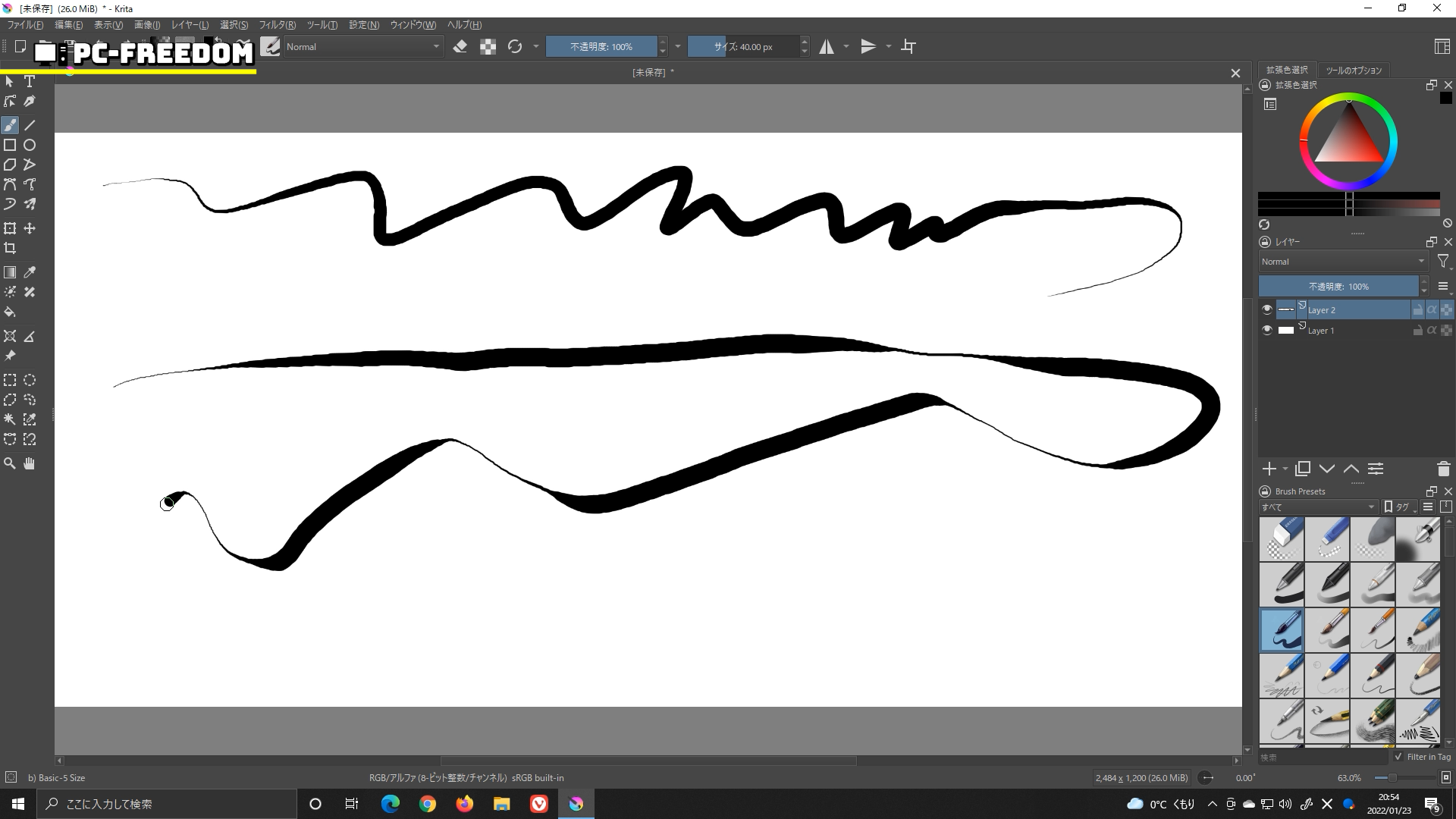Toggle eraser mode in toolbar
Viewport: 1456px width, 819px height.
[460, 47]
